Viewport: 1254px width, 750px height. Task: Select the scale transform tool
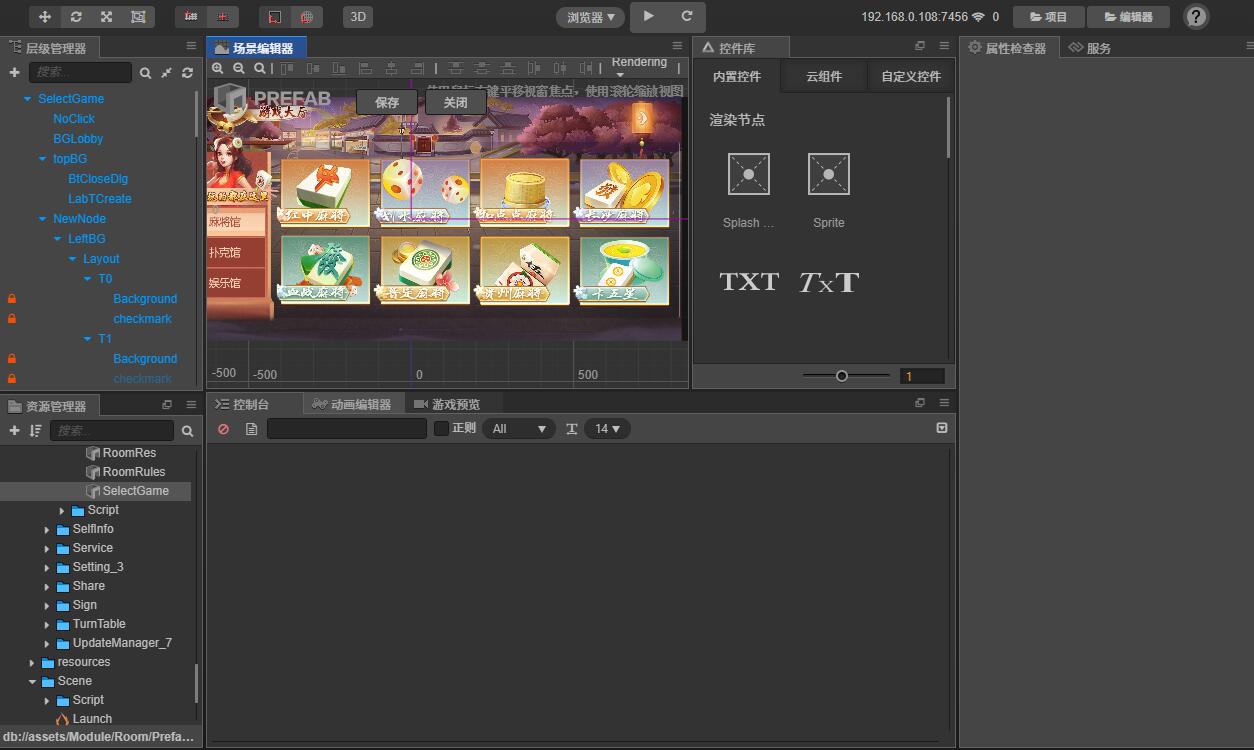pos(107,17)
